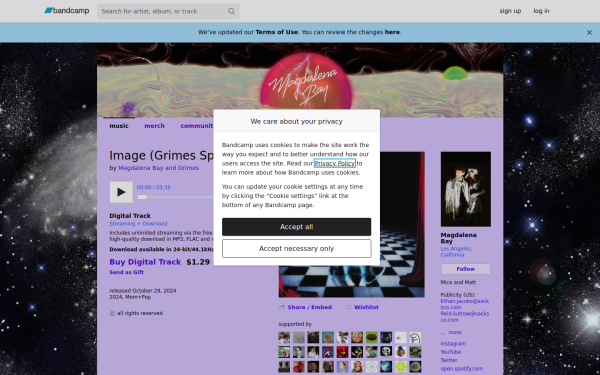Open the Privacy Policy link
Viewport: 600px width, 375px height.
point(334,163)
